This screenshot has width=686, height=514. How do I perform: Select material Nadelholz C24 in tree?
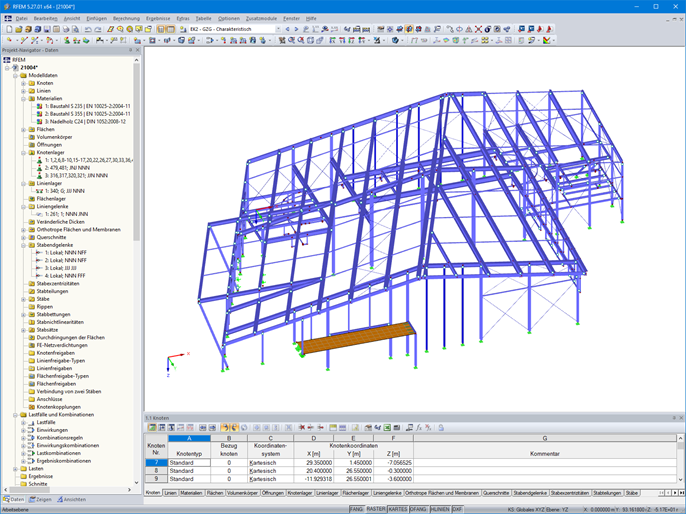pos(85,122)
